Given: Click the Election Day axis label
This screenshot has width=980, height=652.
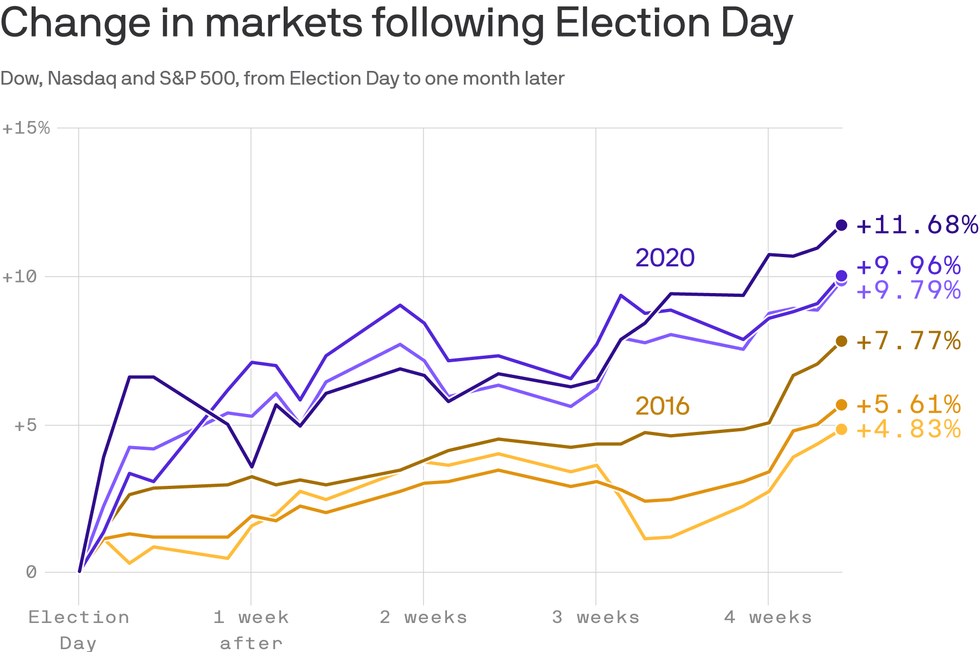Looking at the screenshot, I should (x=79, y=630).
